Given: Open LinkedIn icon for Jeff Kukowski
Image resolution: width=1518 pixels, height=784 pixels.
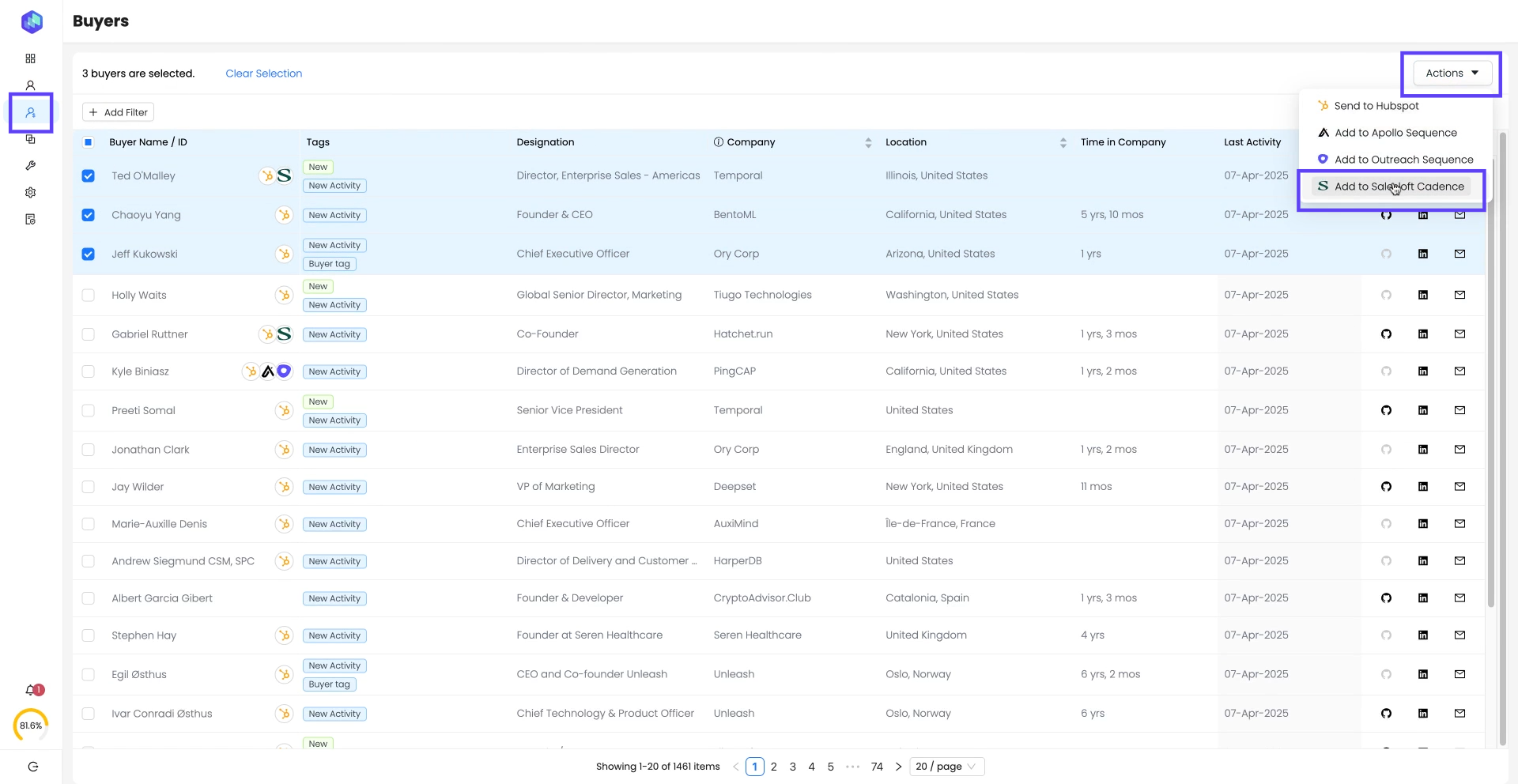Looking at the screenshot, I should point(1422,254).
